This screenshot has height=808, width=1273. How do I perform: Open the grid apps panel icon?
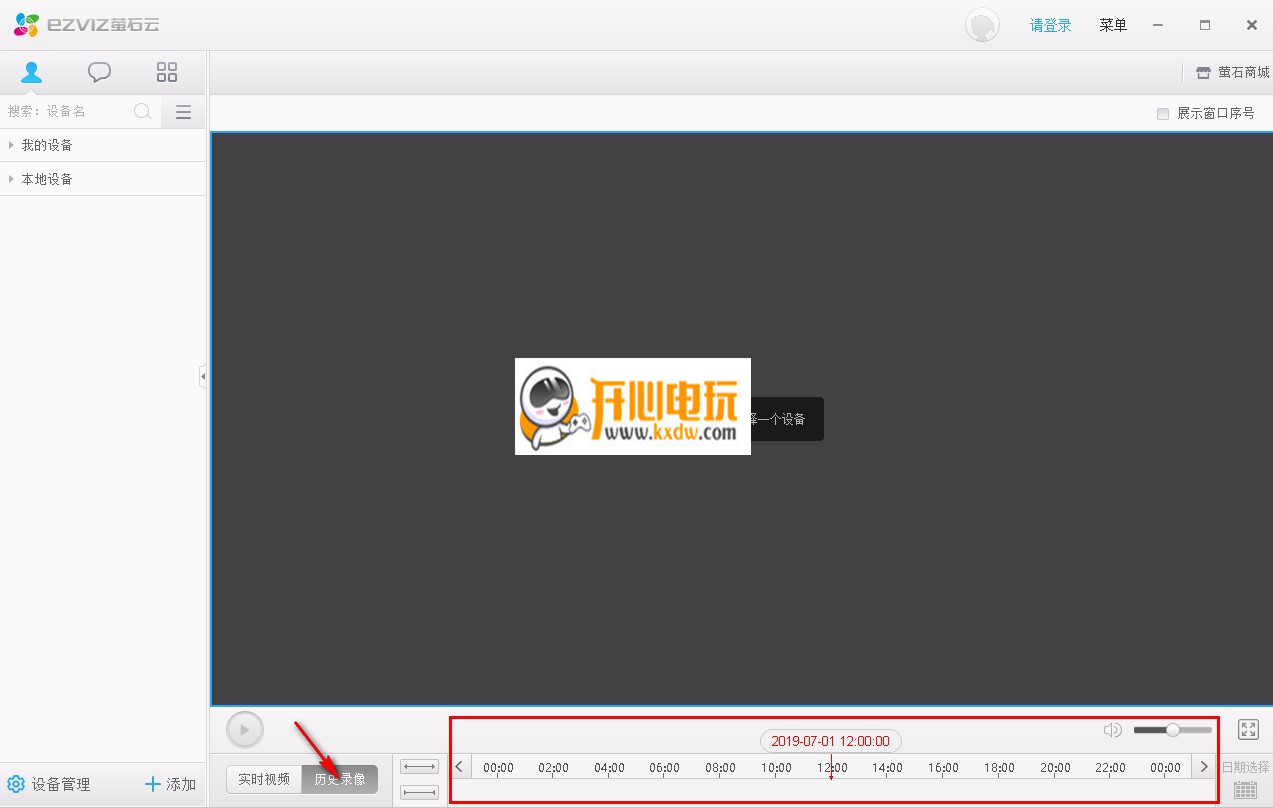point(167,72)
